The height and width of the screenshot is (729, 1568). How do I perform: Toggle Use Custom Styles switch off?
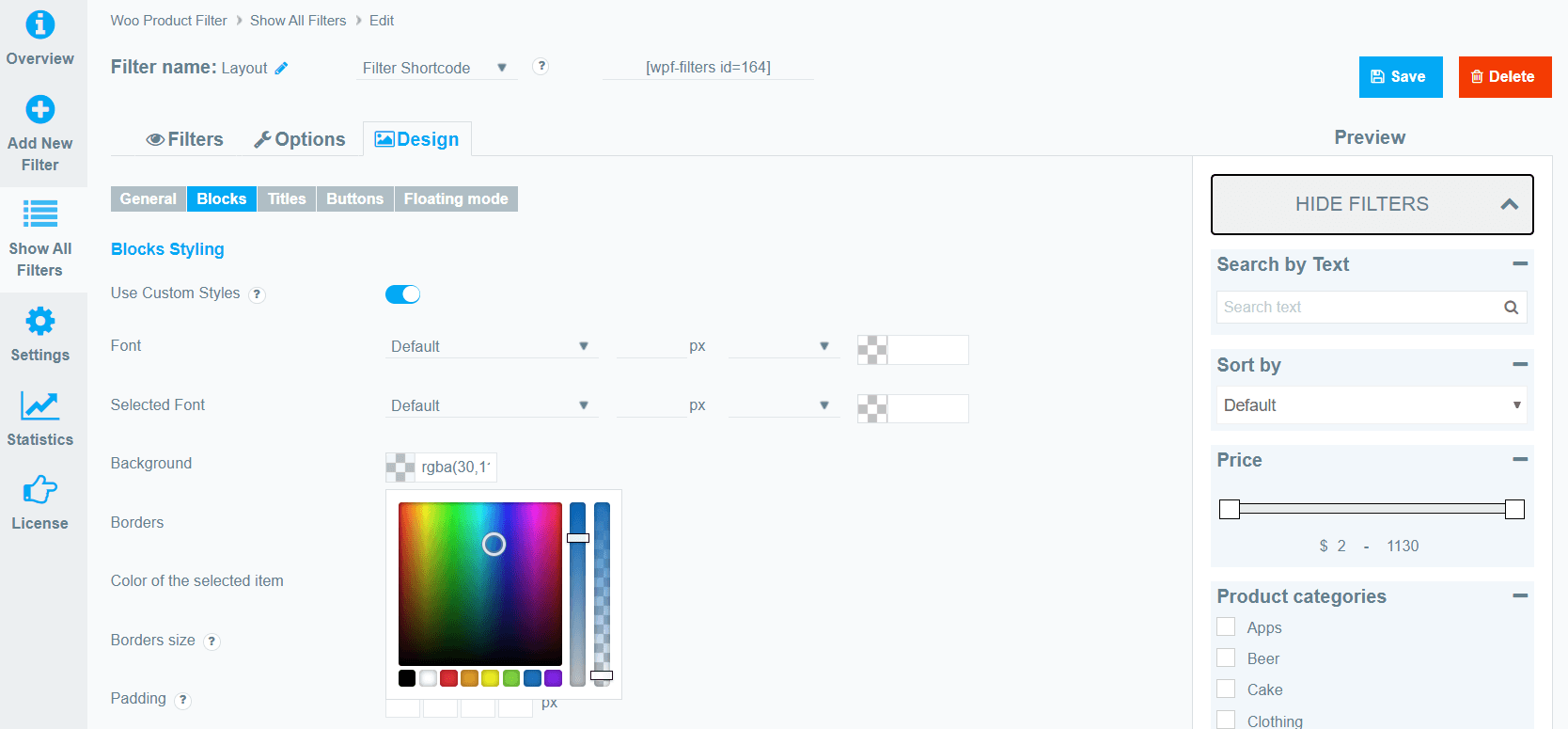pos(402,294)
